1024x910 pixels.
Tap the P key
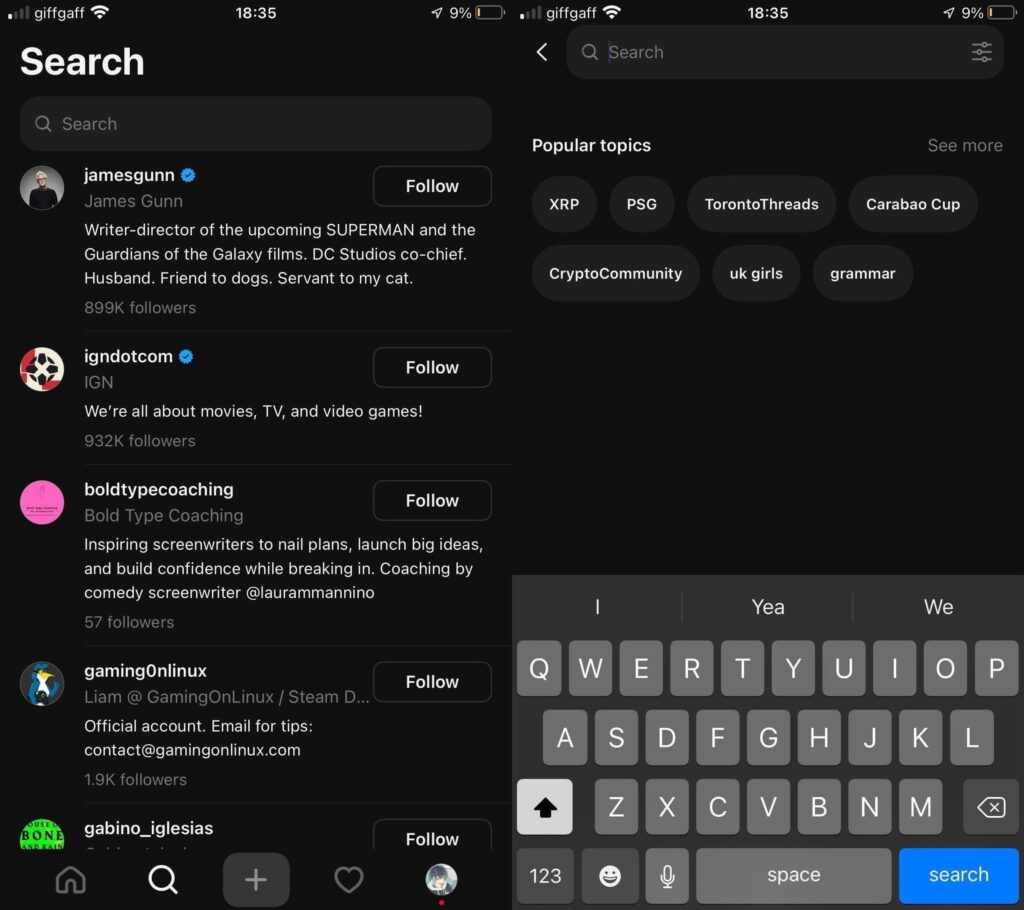click(x=996, y=668)
